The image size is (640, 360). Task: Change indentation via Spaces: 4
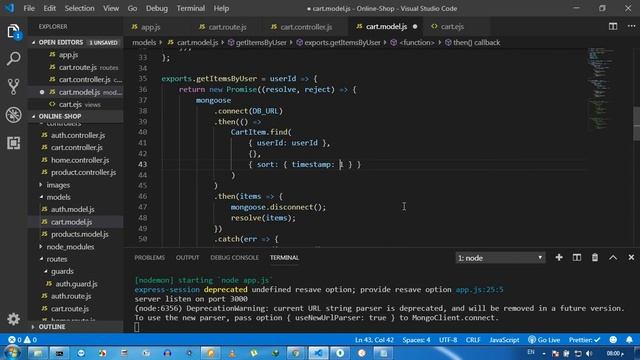click(416, 340)
